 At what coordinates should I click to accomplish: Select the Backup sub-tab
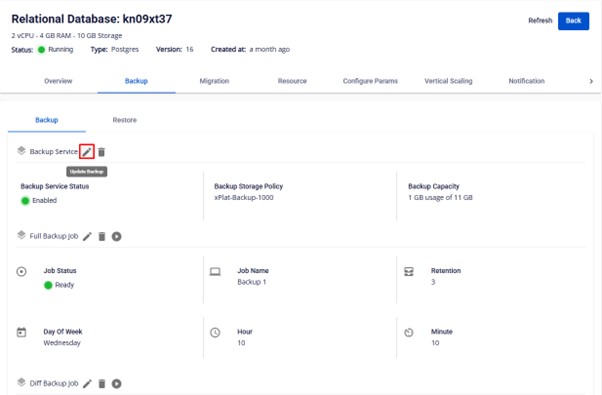(46, 120)
